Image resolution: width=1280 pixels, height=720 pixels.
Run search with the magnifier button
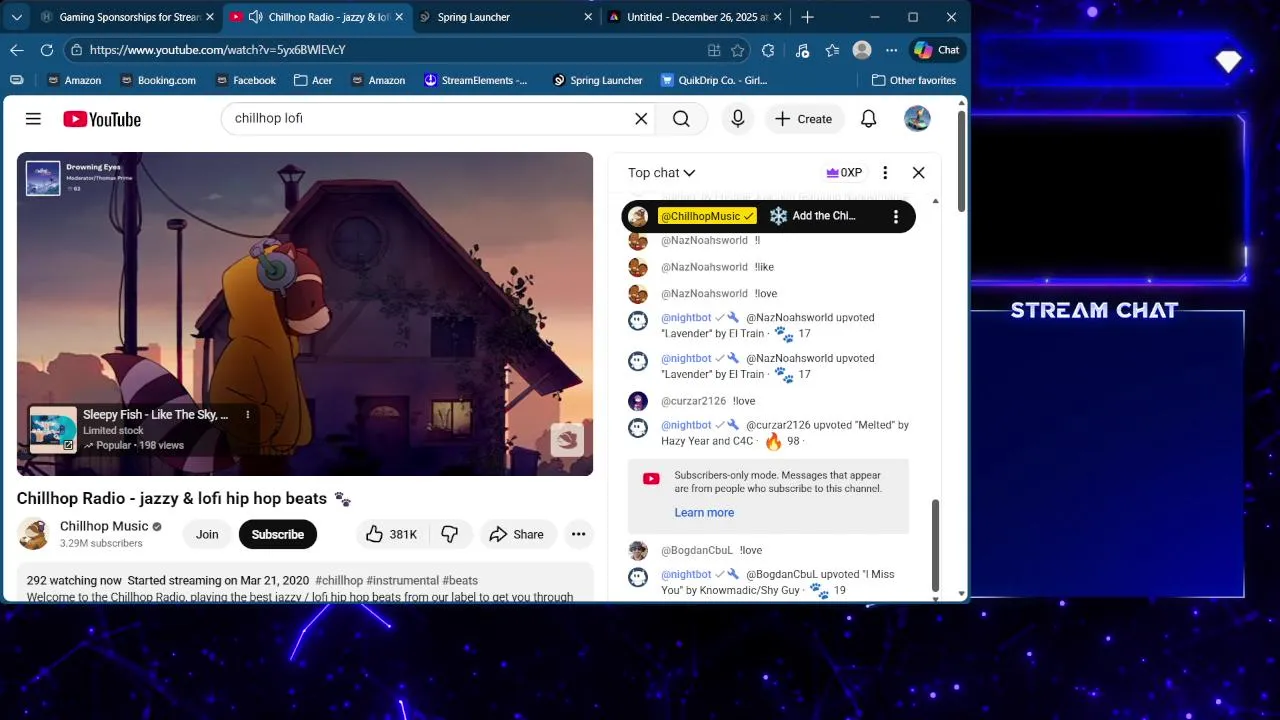click(681, 119)
